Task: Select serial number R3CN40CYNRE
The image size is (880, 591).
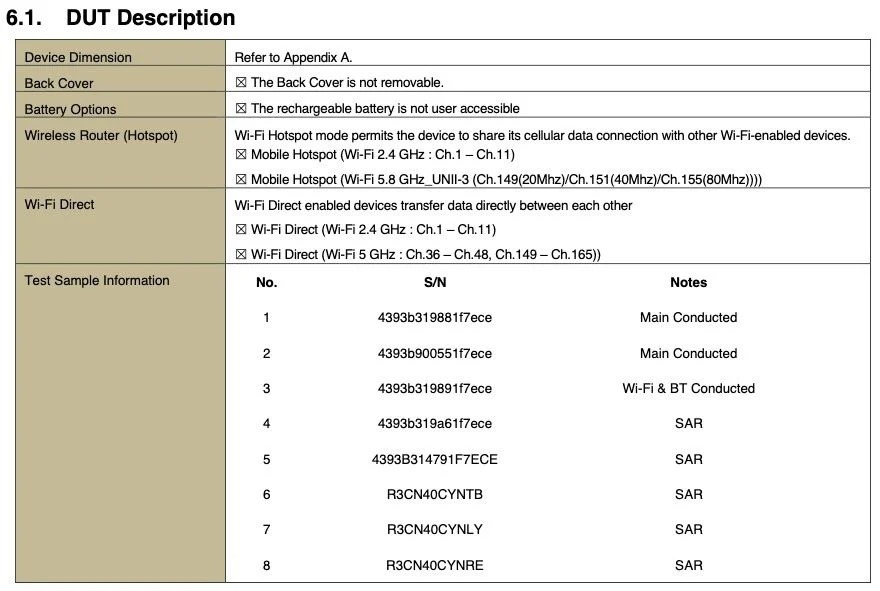Action: pos(434,565)
